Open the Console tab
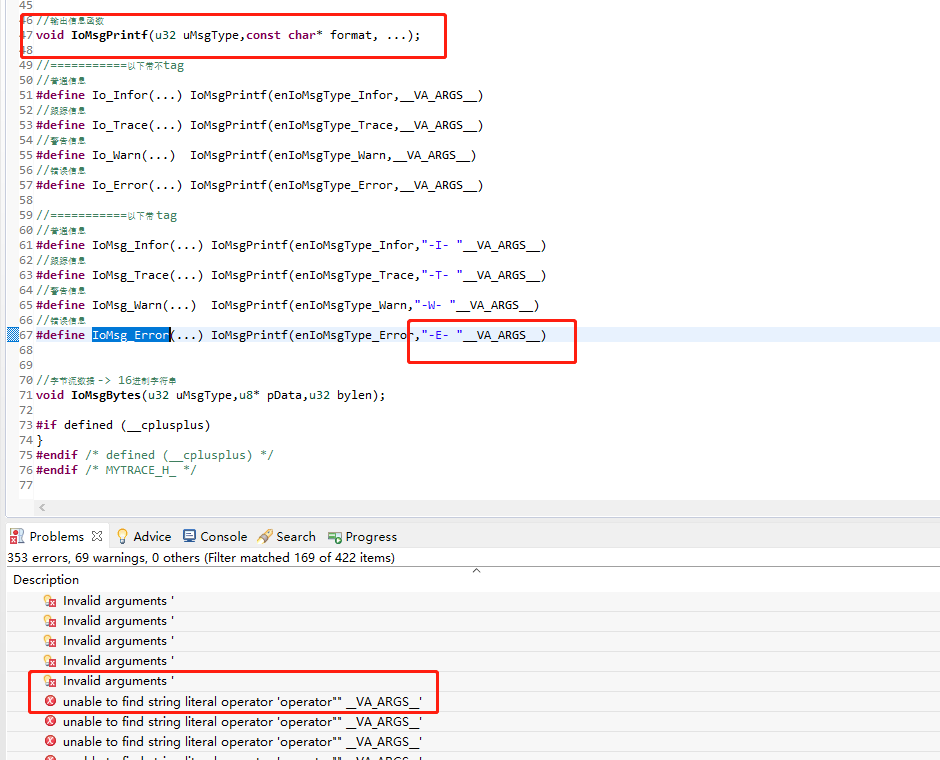The height and width of the screenshot is (760, 940). click(223, 536)
